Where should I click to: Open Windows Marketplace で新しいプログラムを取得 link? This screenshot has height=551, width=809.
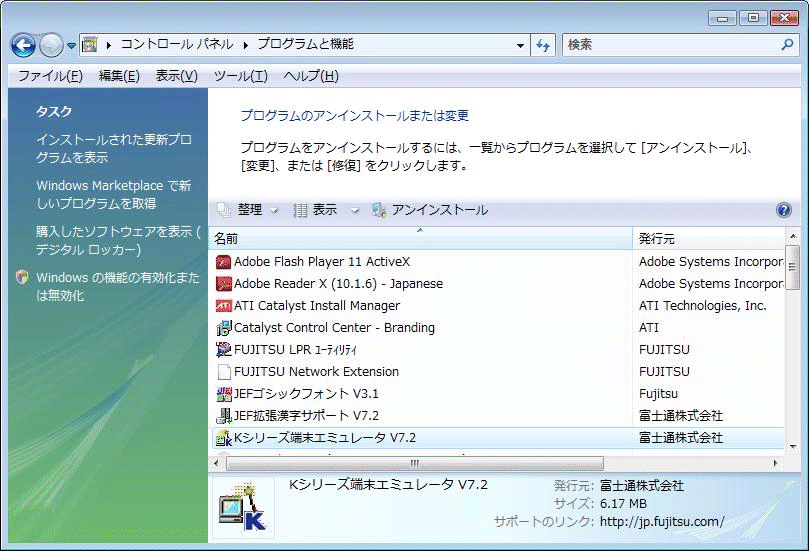pyautogui.click(x=114, y=195)
